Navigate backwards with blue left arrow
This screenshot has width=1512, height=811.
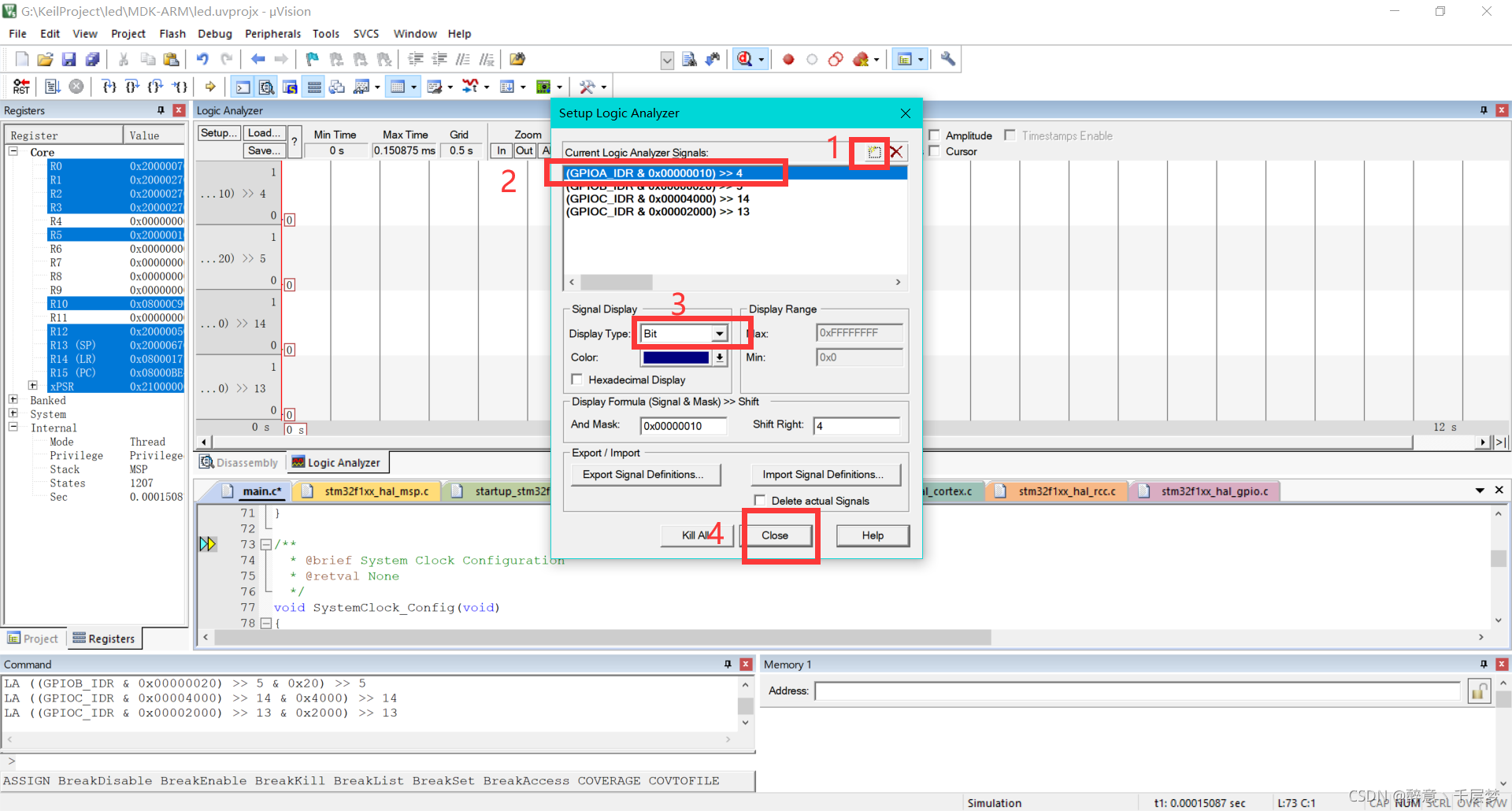[x=258, y=59]
